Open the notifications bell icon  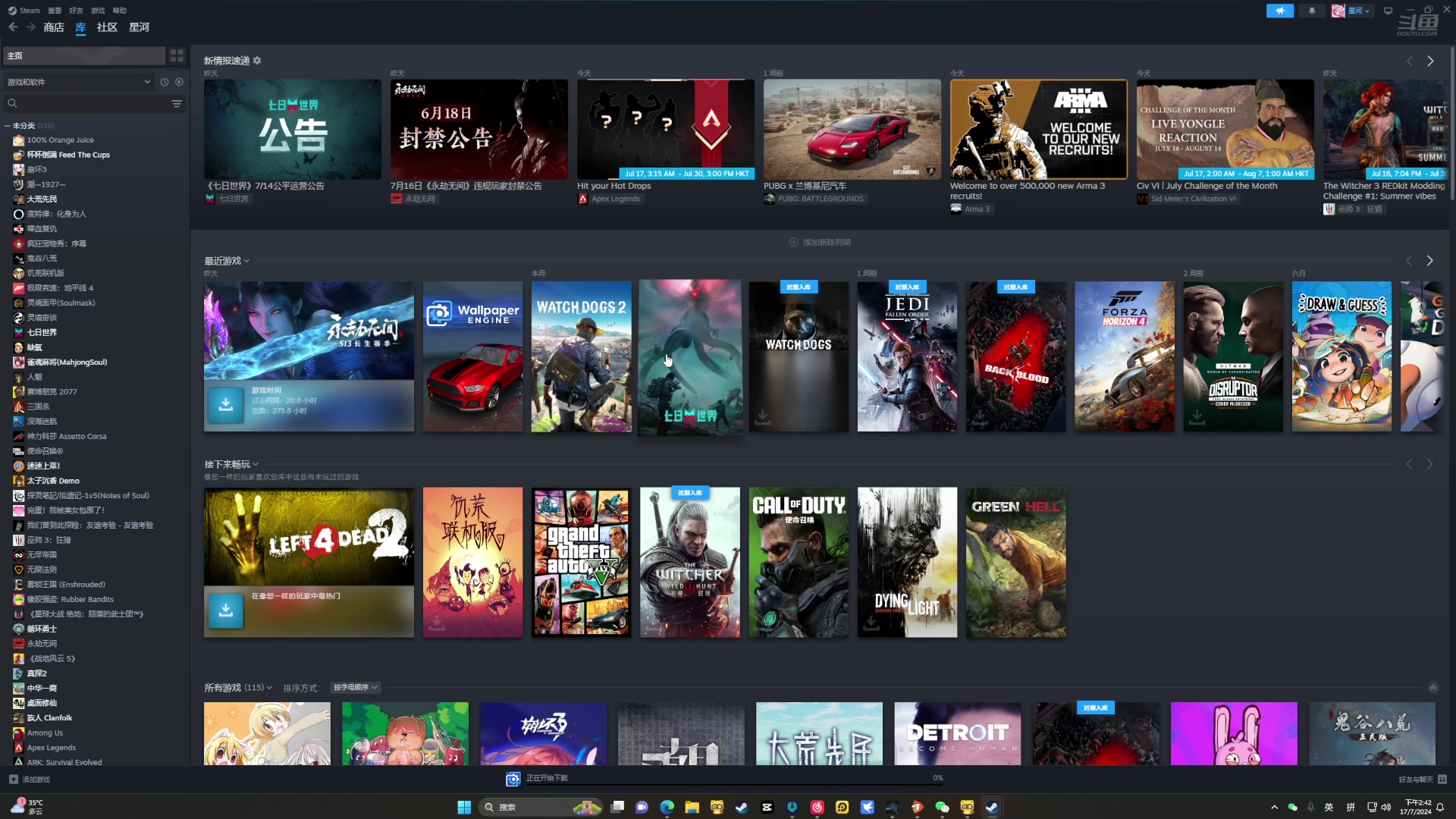1312,11
